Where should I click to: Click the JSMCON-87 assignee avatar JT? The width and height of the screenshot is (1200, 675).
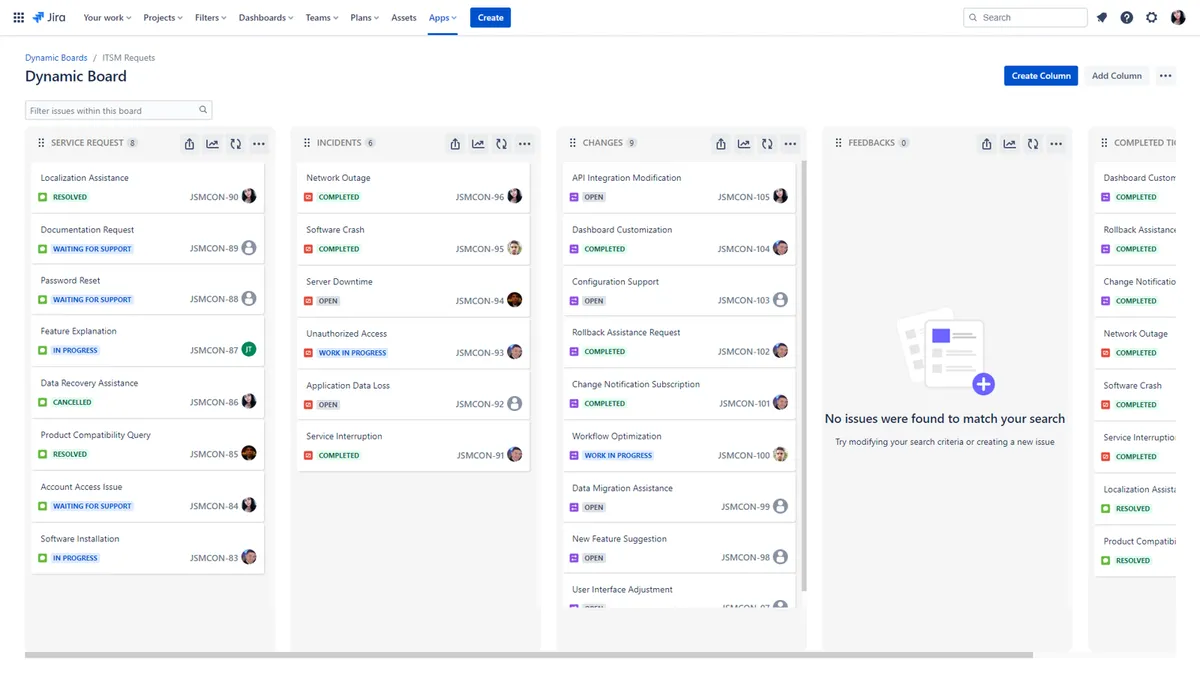[x=249, y=349]
